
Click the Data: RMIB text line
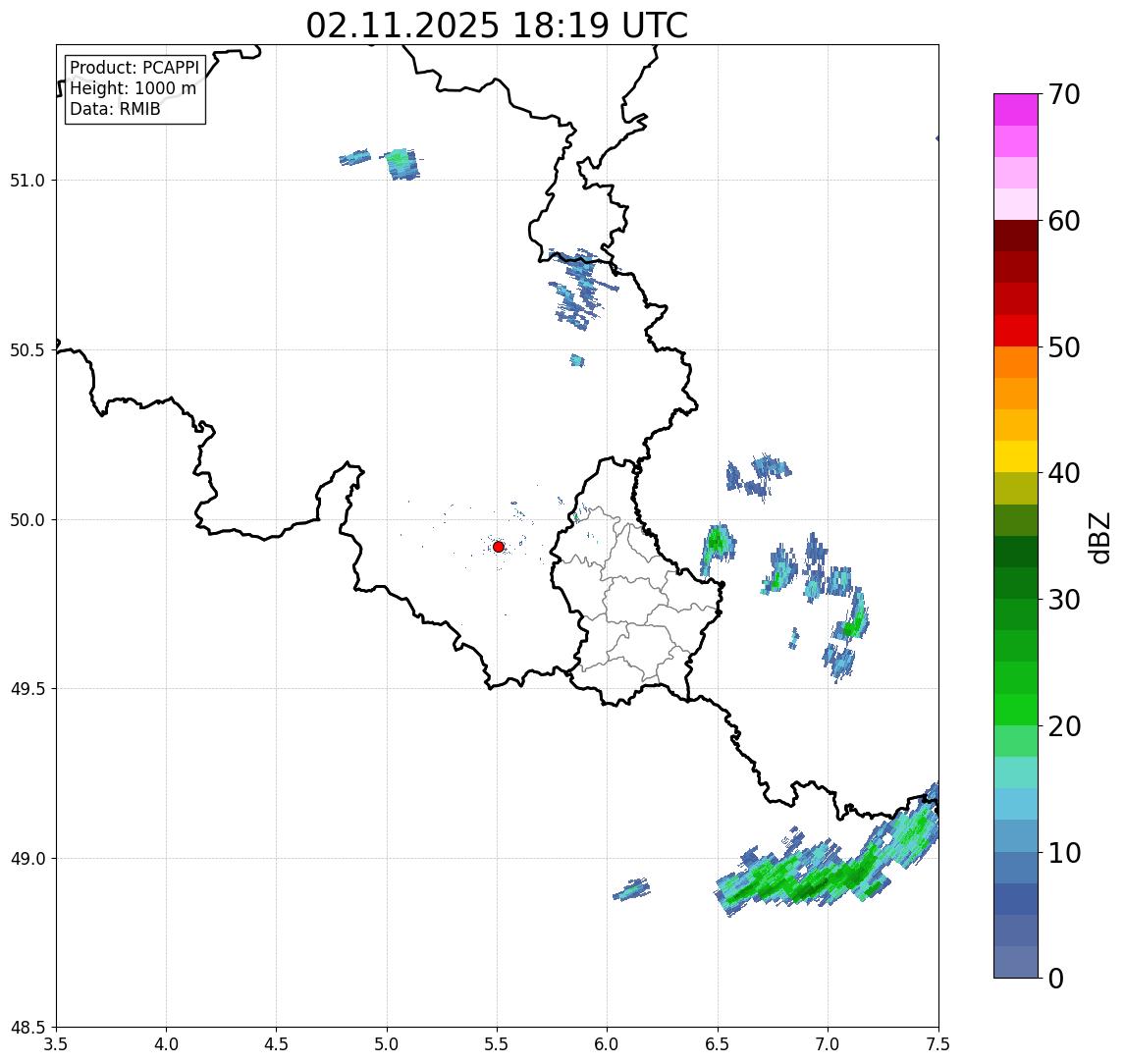[x=115, y=109]
